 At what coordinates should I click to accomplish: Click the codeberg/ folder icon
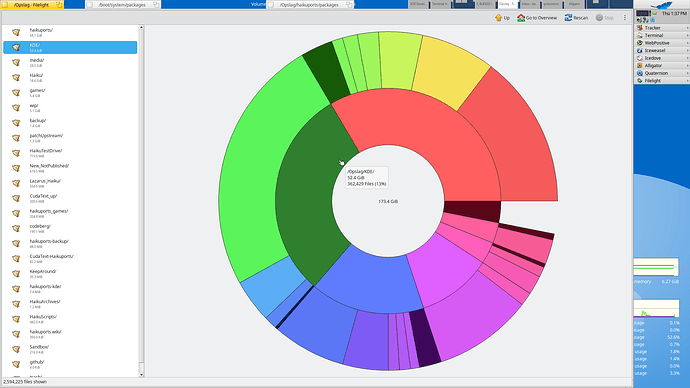click(16, 228)
